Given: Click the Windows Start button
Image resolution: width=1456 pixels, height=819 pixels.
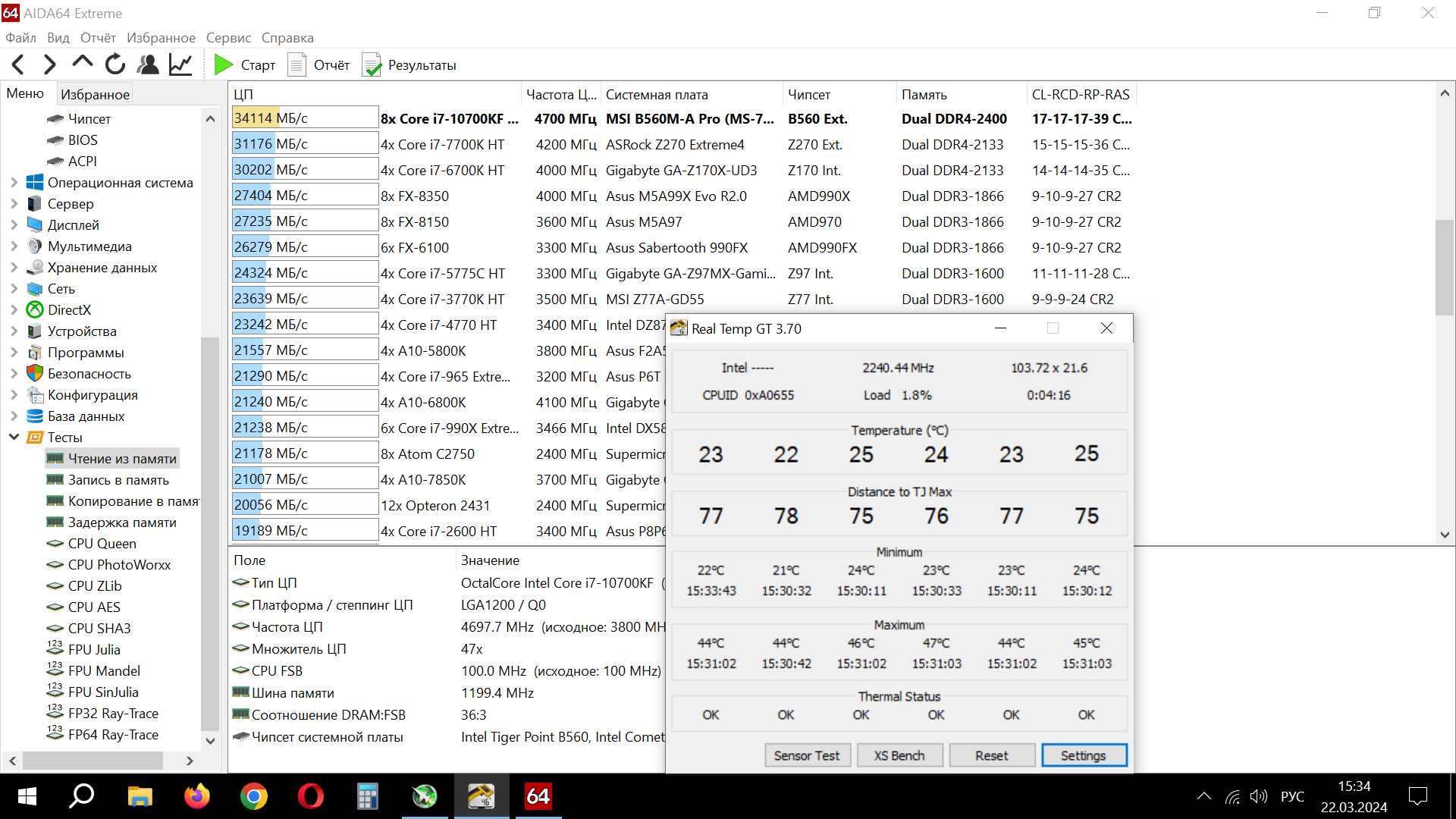Looking at the screenshot, I should 27,796.
